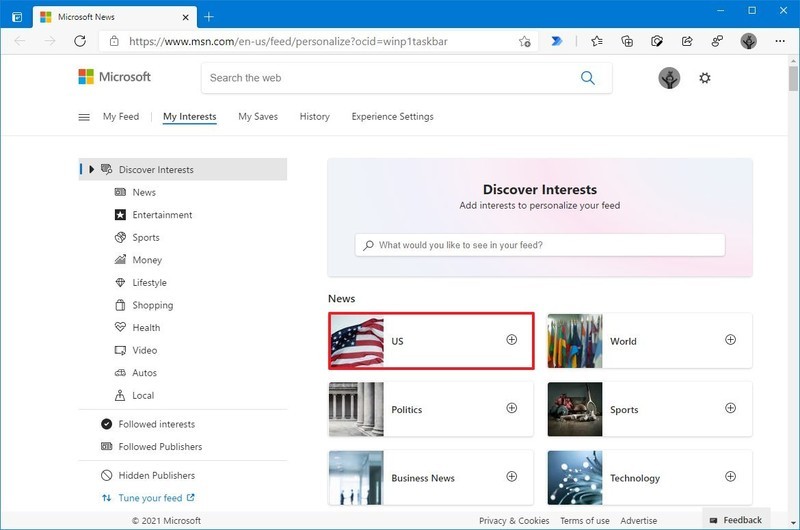Open Hidden Publishers list
Screen dimensions: 800x530
[148, 475]
